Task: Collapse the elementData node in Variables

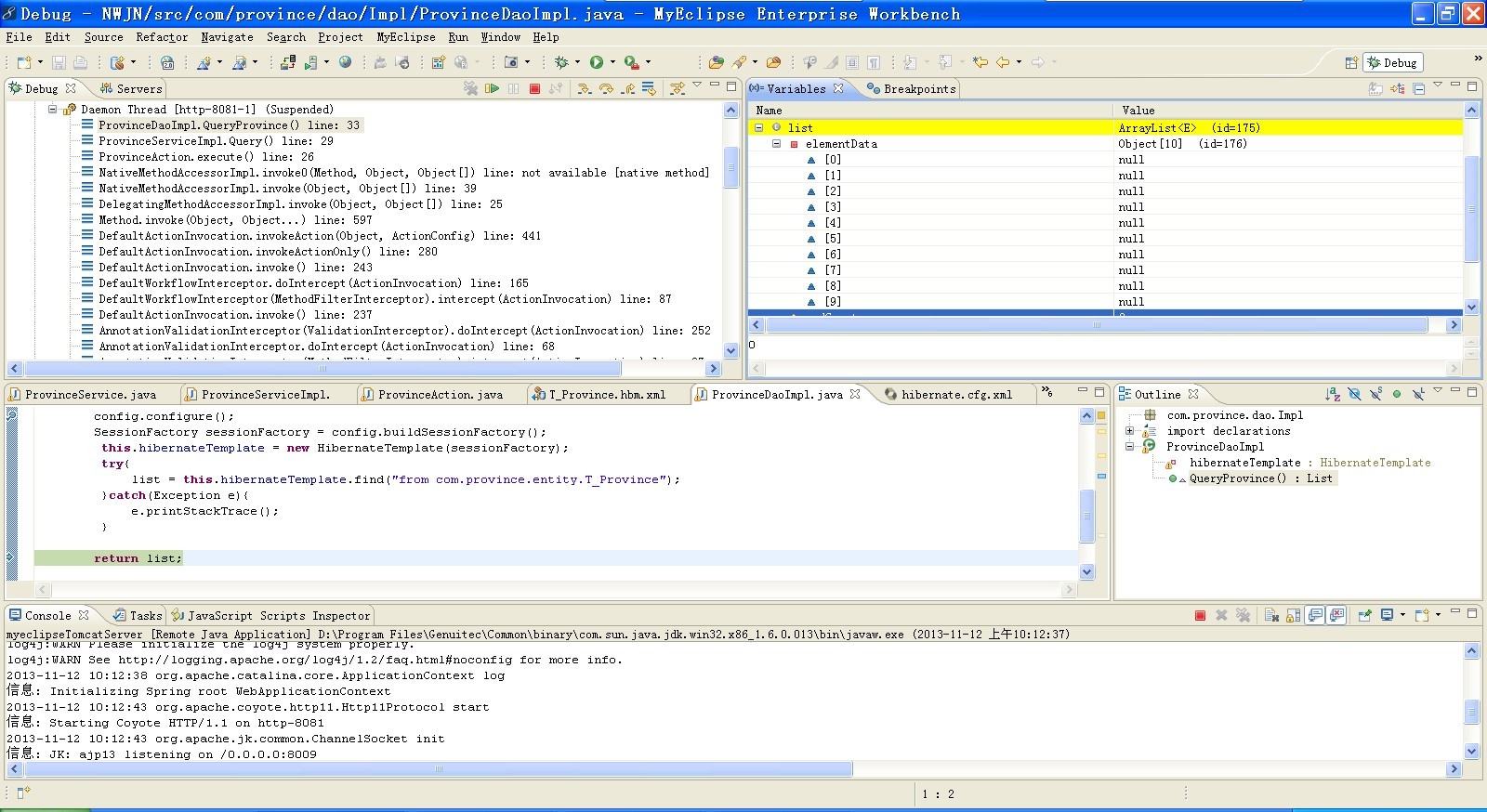Action: [776, 144]
